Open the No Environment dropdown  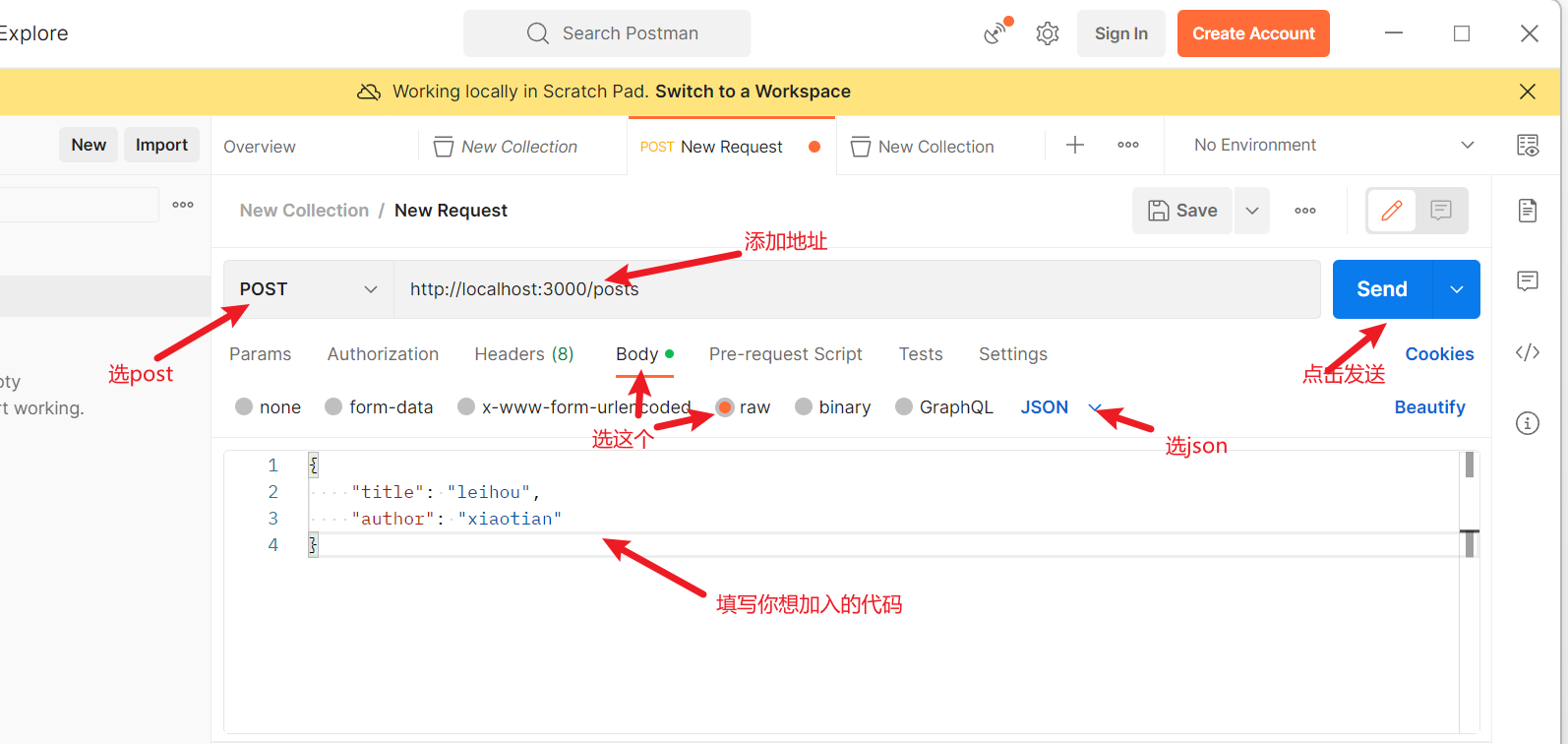(1333, 145)
